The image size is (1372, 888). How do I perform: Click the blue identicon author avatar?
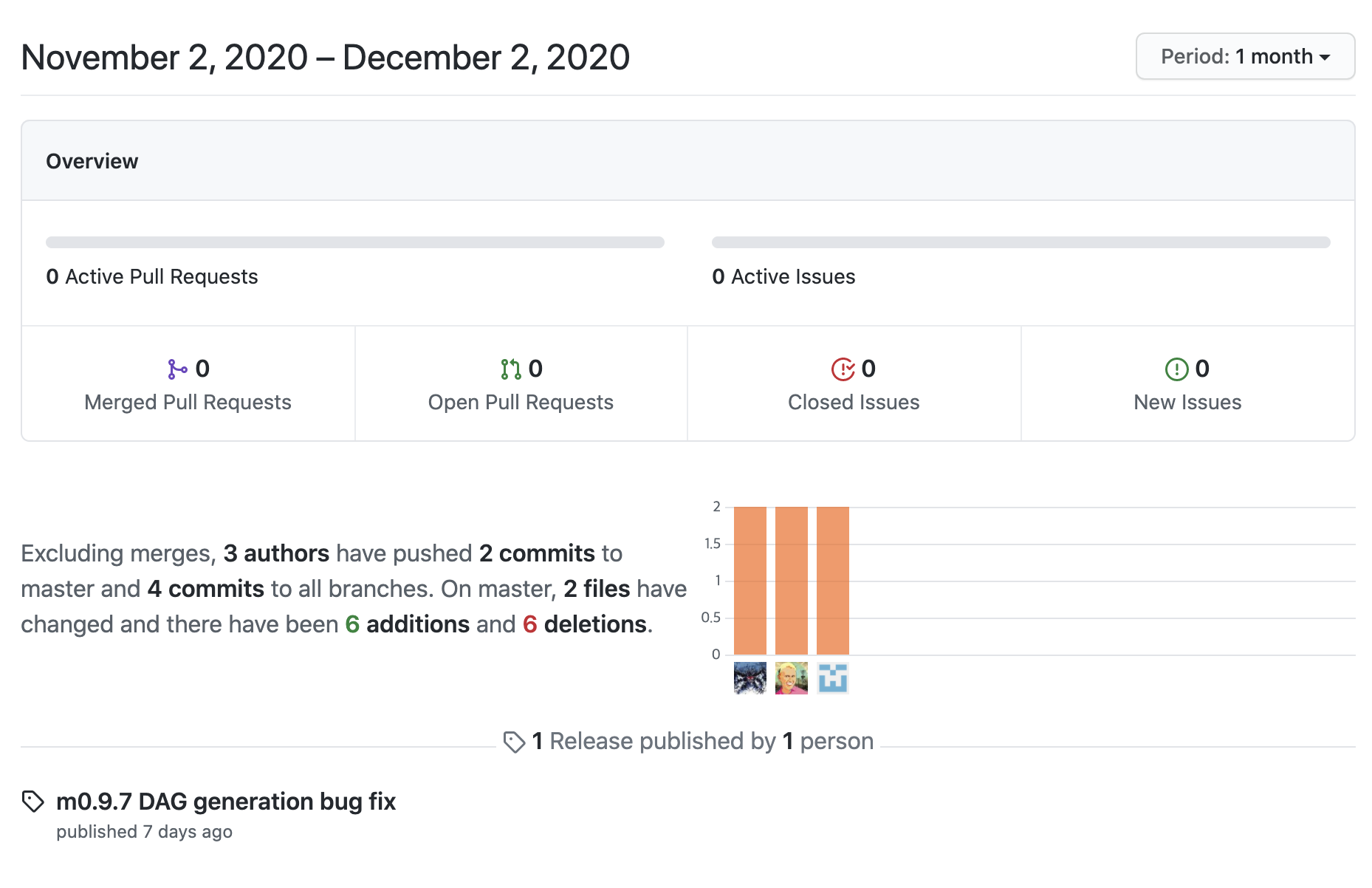tap(833, 678)
